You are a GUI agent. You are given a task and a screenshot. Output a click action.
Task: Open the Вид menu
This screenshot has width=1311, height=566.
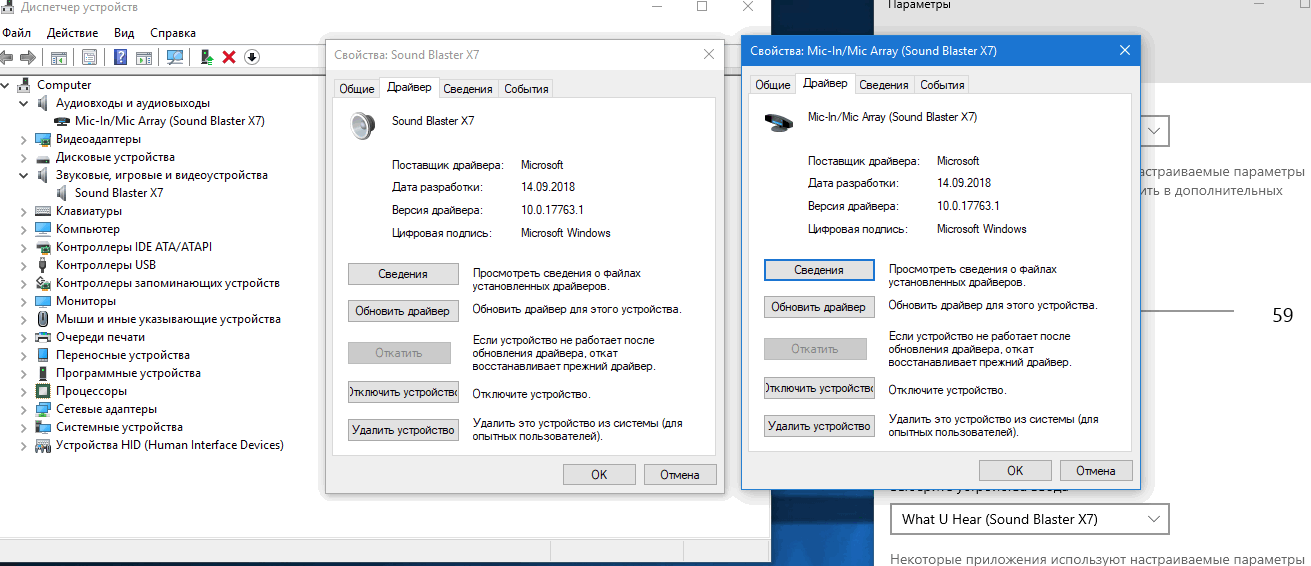[x=124, y=33]
